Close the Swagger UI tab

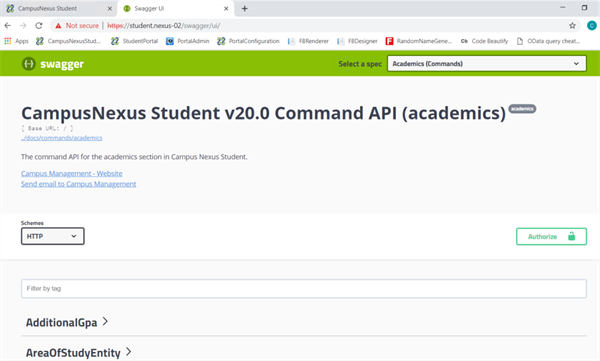coord(226,8)
